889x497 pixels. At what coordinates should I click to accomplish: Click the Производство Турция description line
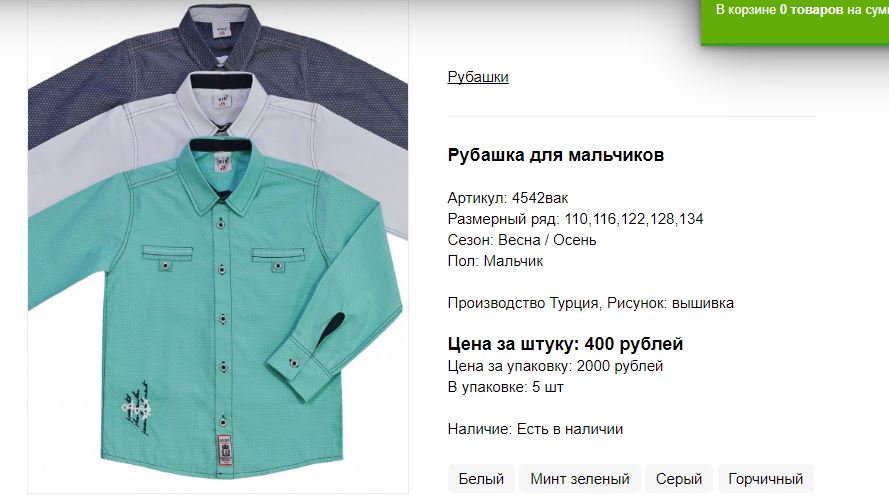[x=590, y=303]
